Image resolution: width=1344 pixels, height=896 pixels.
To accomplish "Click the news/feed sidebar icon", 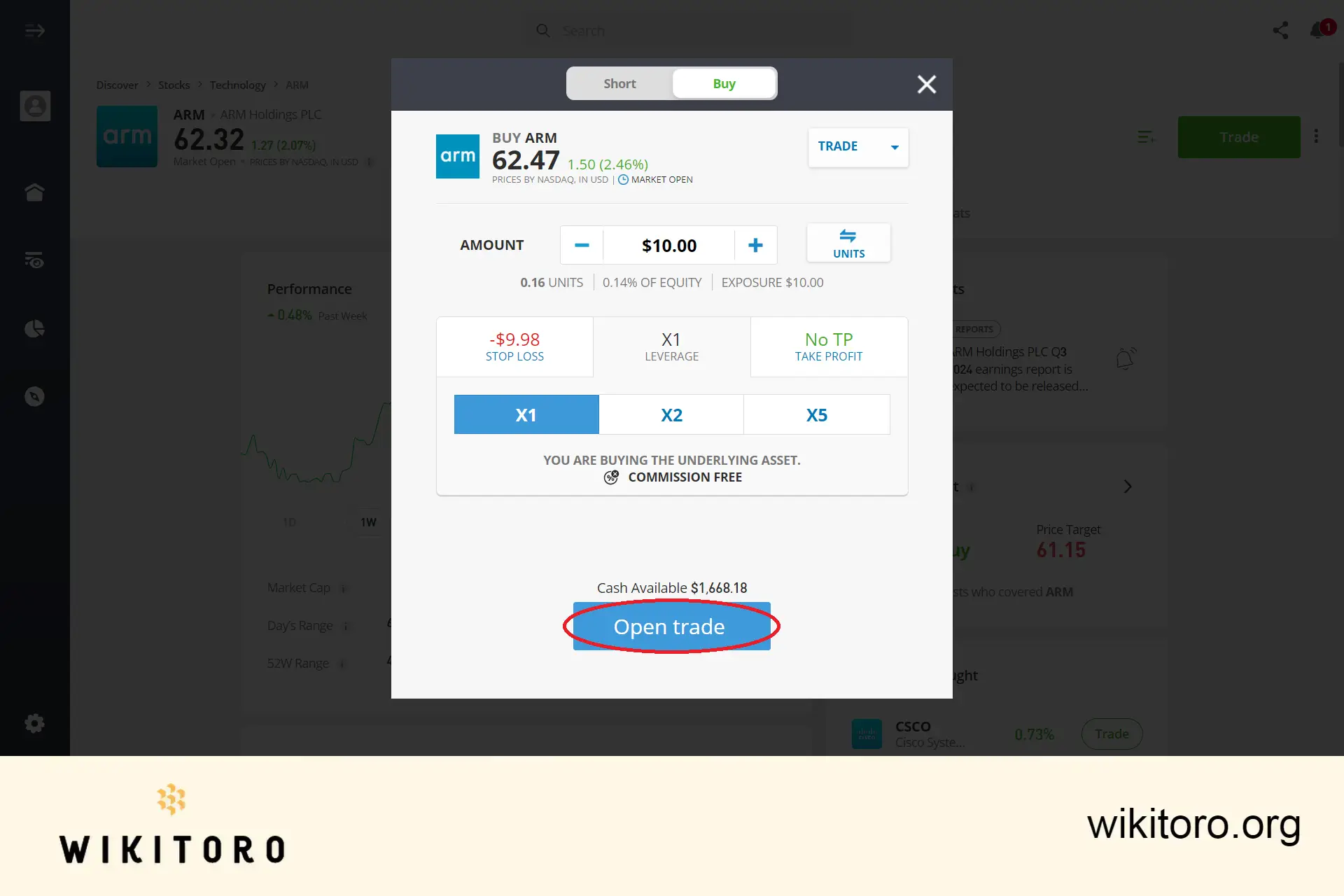I will point(35,260).
